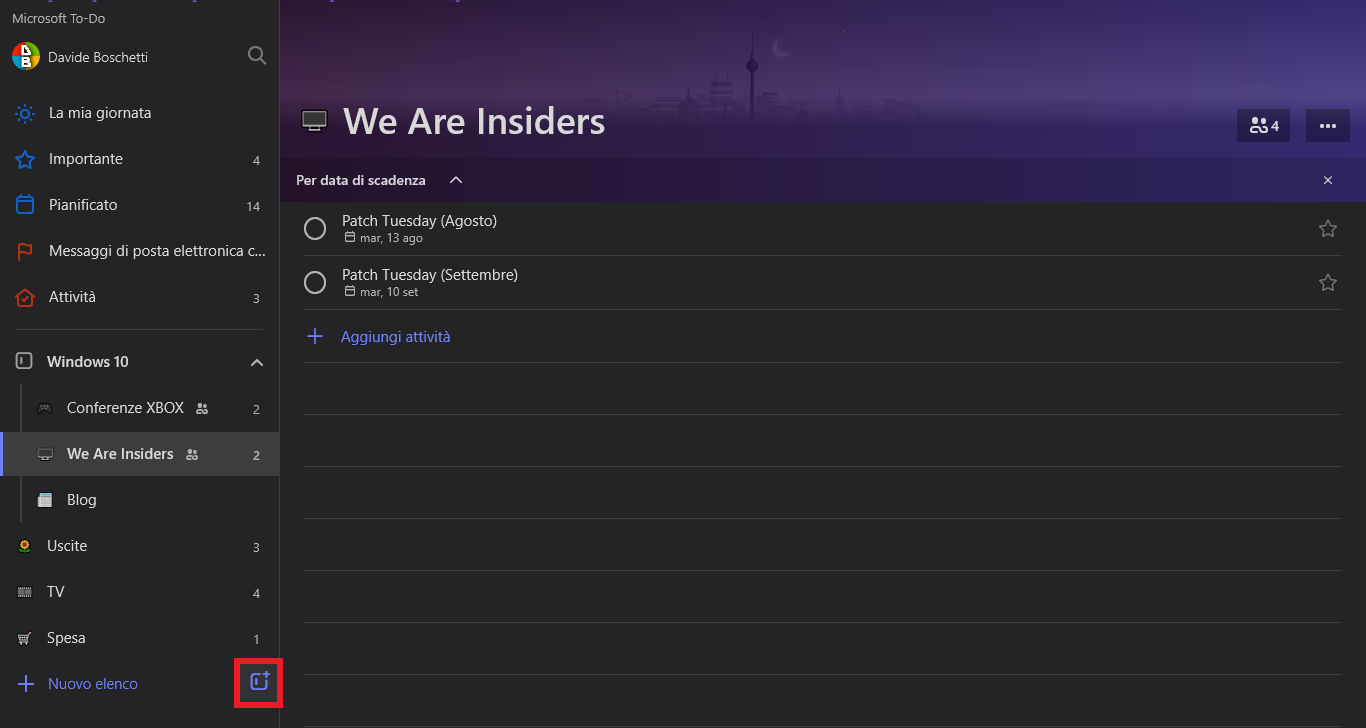Reverse sort order with the arrow next to Per data di scadenza
Viewport: 1366px width, 728px height.
pyautogui.click(x=456, y=180)
